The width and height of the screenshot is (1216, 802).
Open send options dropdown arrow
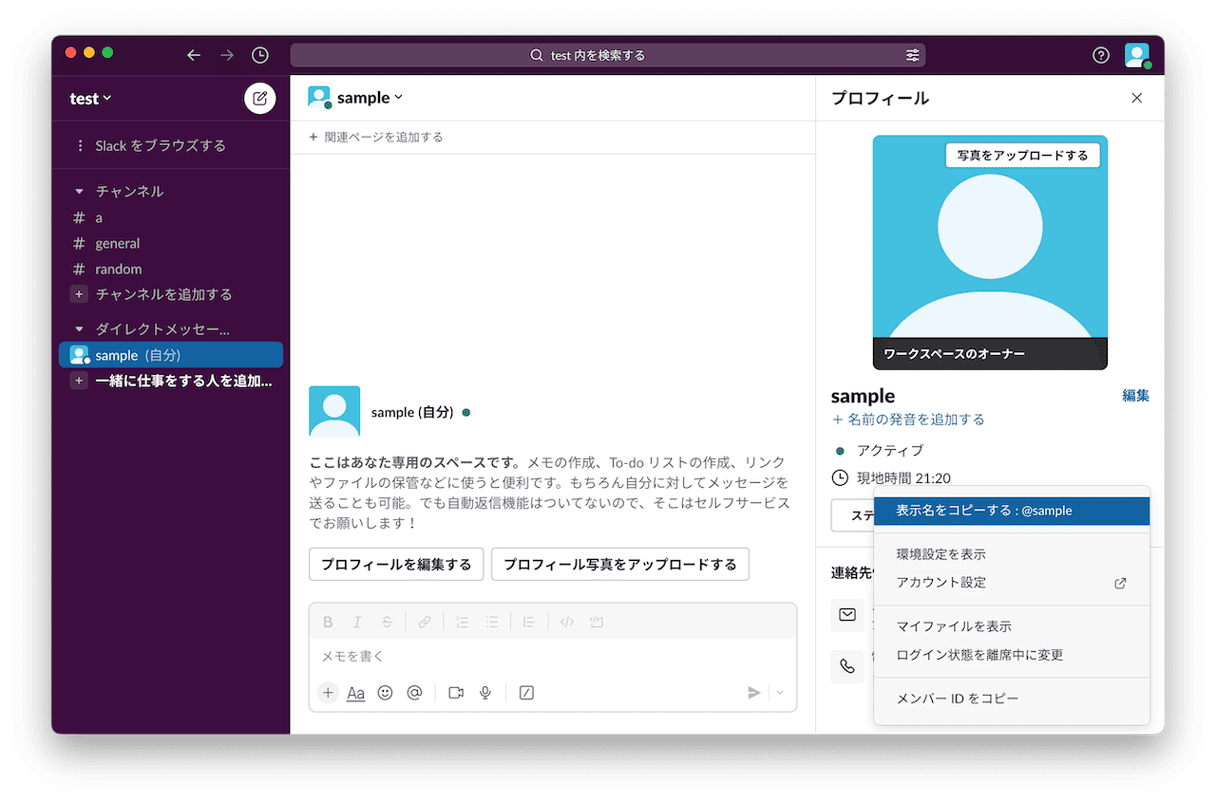(780, 692)
